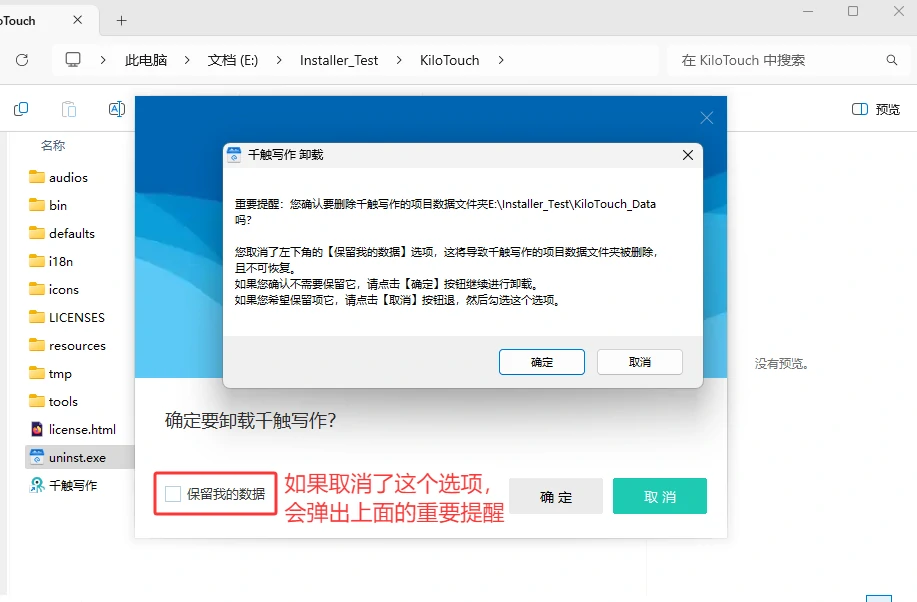Viewport: 917px width, 602px height.
Task: Click 取消 in the alert dialog
Action: tap(640, 362)
